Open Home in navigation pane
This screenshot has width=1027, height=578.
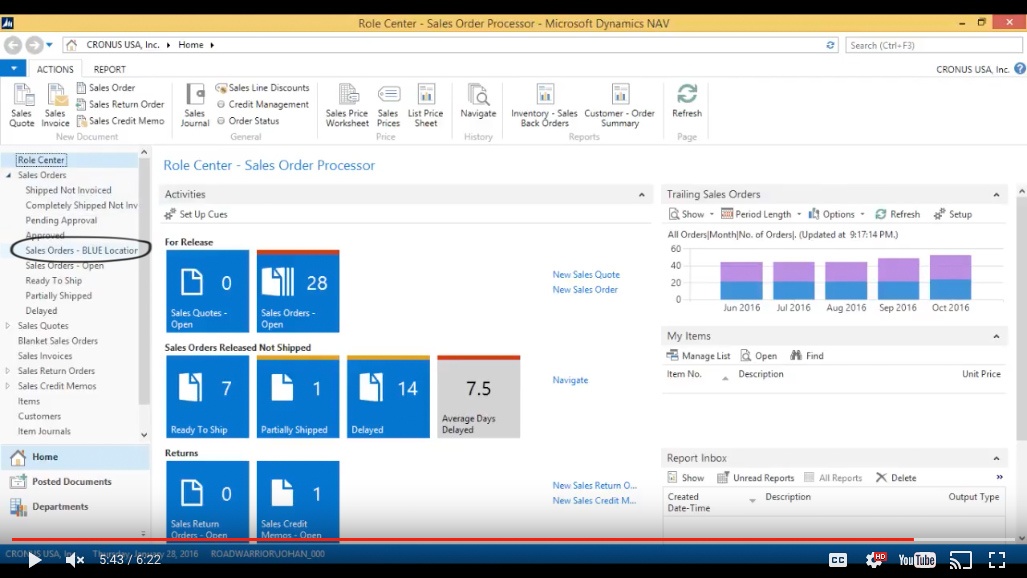coord(75,457)
